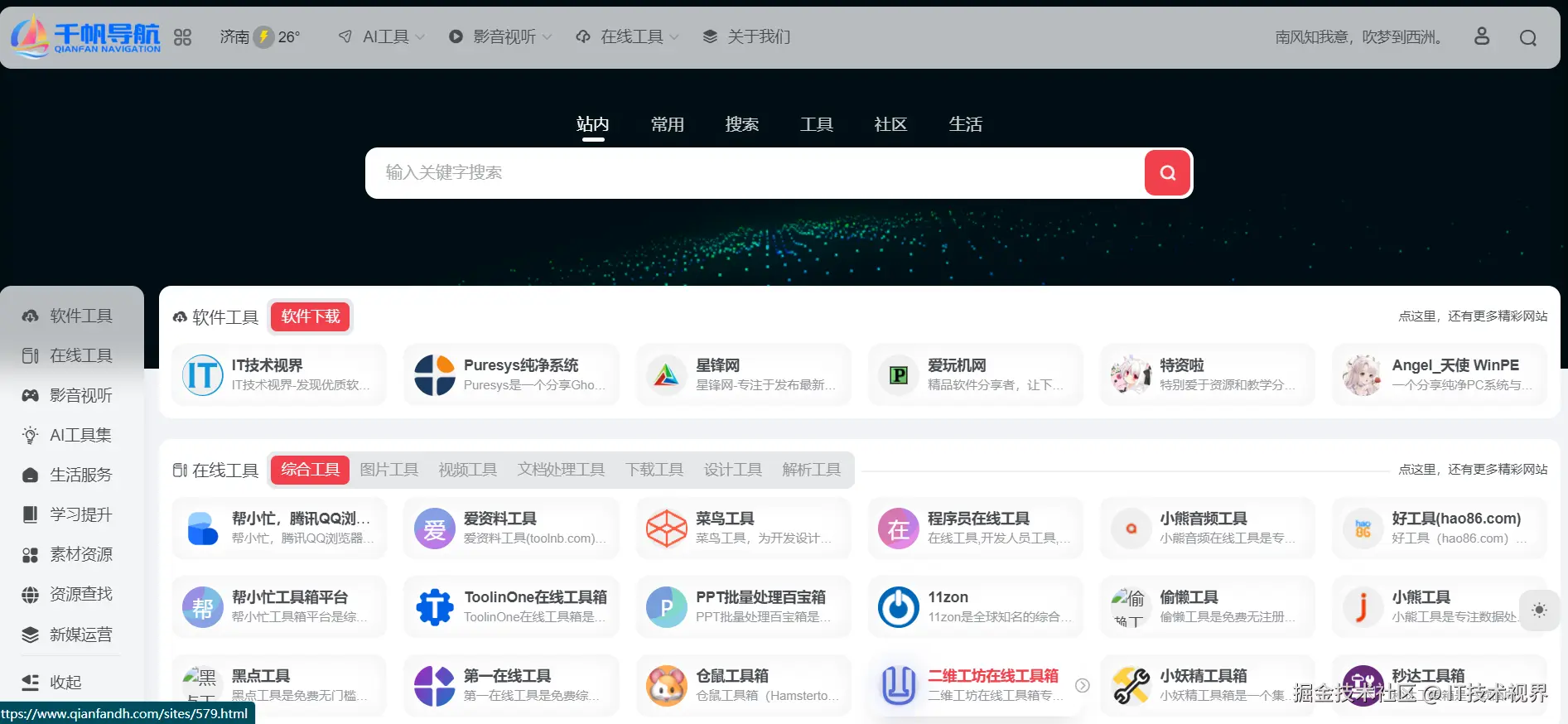Open the four-circle apps grid icon
1568x724 pixels.
(182, 37)
